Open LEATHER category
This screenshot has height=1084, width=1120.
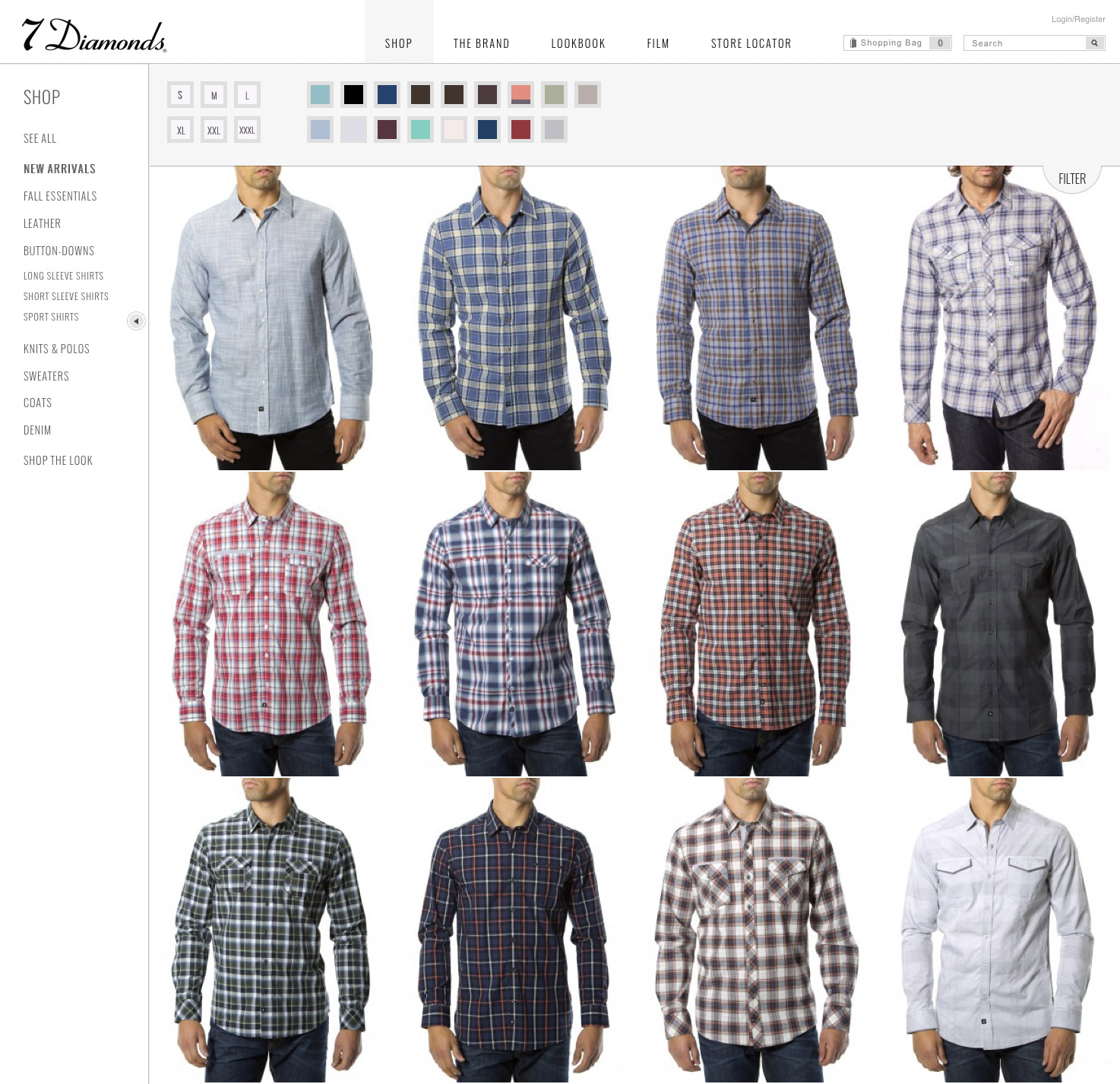pyautogui.click(x=42, y=223)
